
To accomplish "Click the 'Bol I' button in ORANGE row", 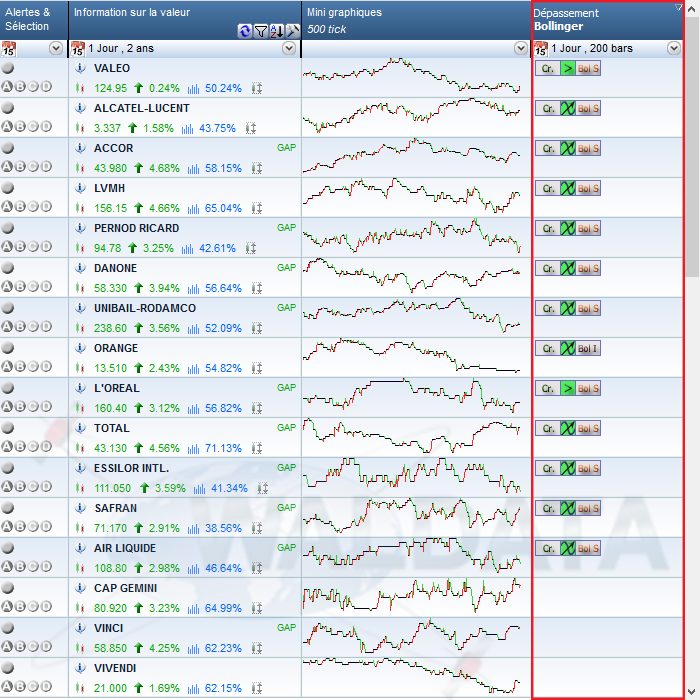I will click(588, 348).
